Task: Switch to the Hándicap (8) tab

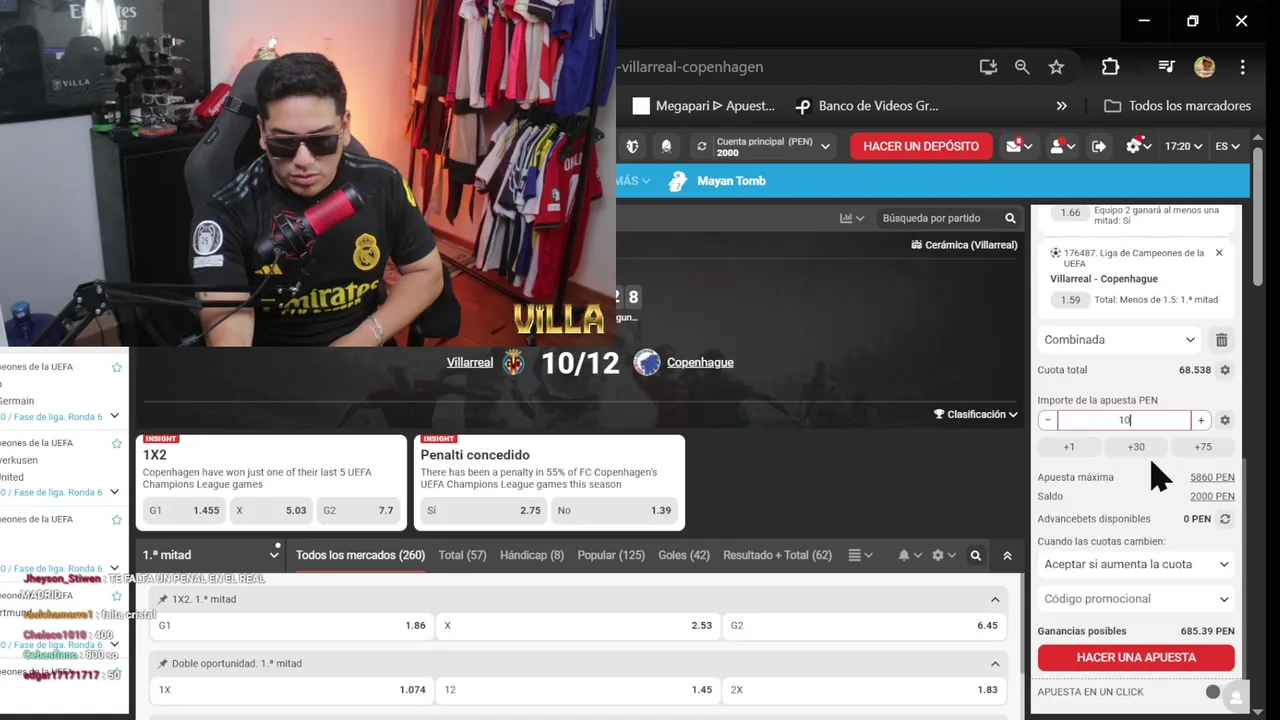Action: pos(532,555)
